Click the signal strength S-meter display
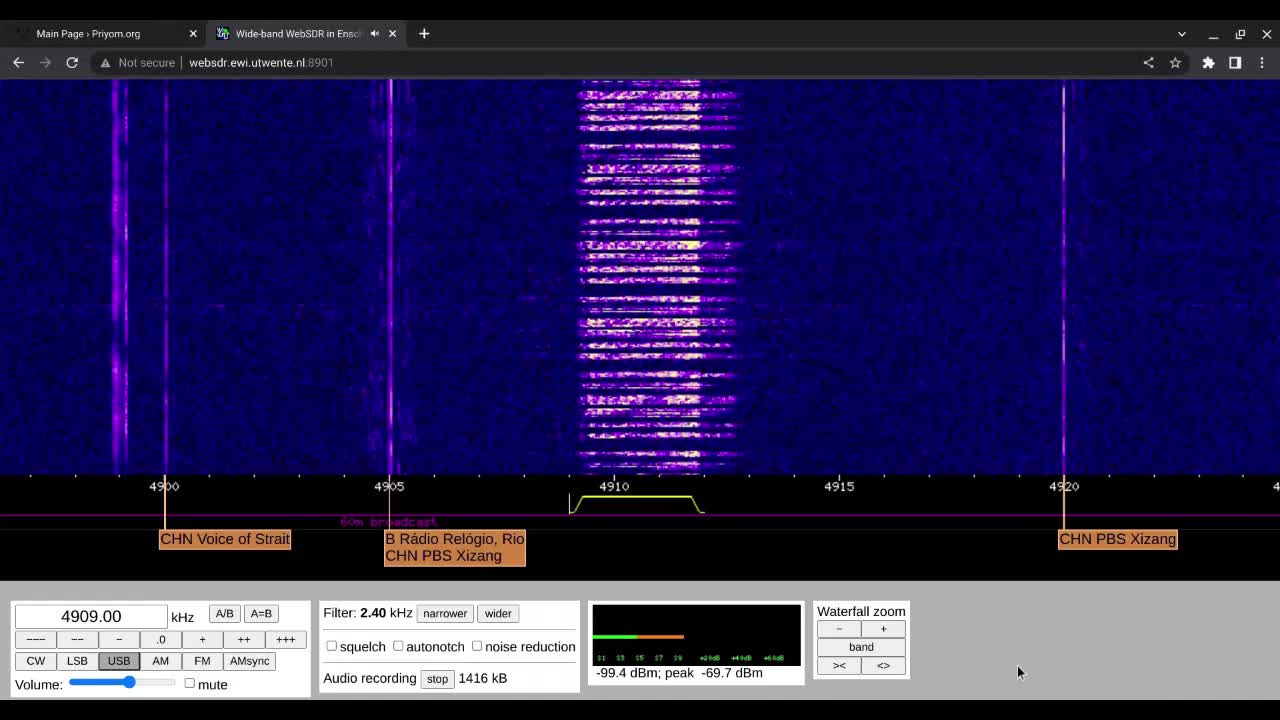1280x720 pixels. click(x=696, y=634)
